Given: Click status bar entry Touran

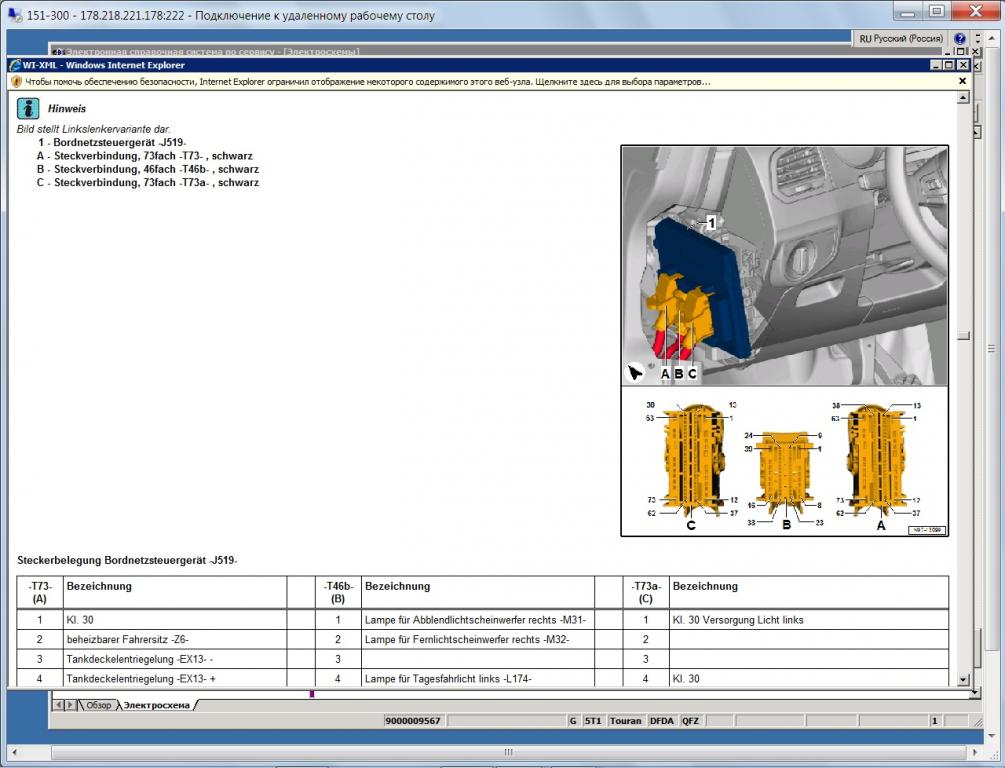Looking at the screenshot, I should click(626, 721).
